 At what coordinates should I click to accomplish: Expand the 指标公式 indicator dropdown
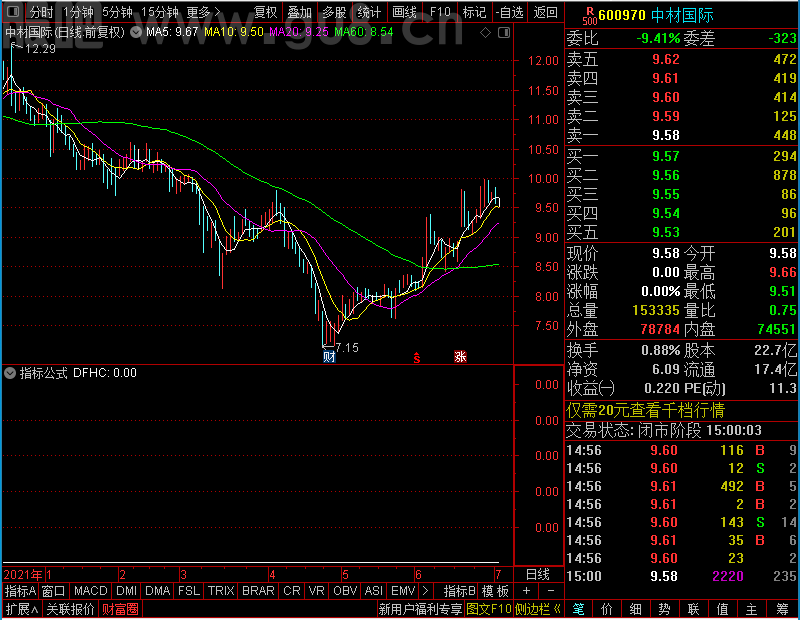10,373
